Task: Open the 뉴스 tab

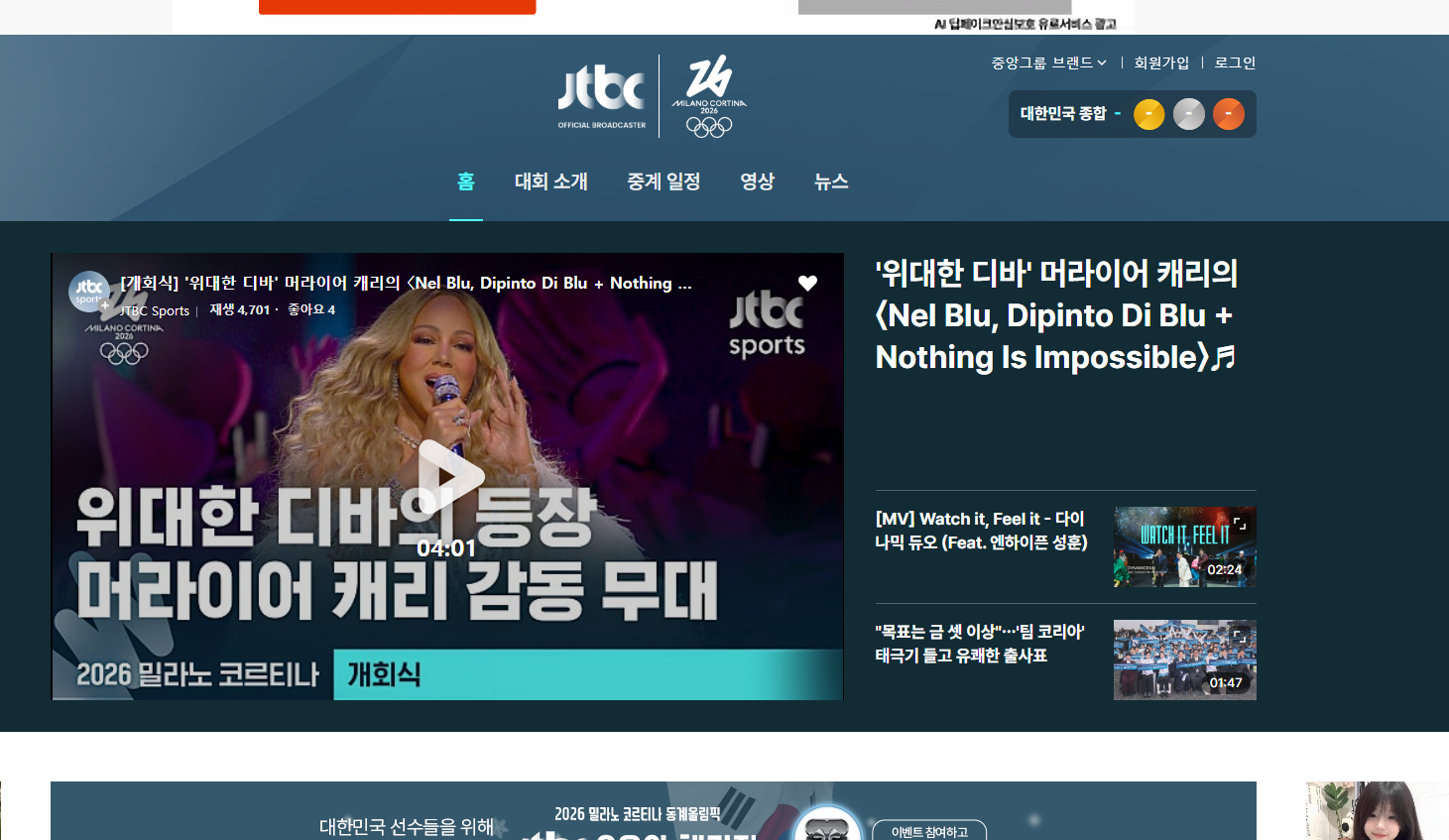Action: [x=831, y=181]
